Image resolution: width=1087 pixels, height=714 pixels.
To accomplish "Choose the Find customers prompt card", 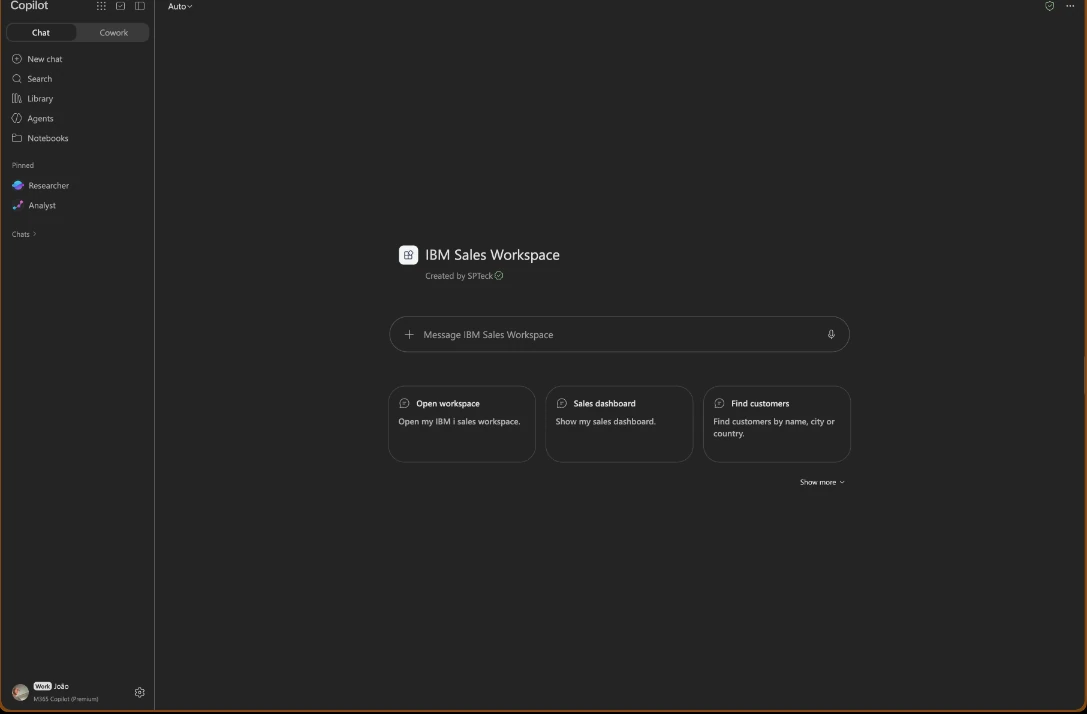I will pos(776,424).
